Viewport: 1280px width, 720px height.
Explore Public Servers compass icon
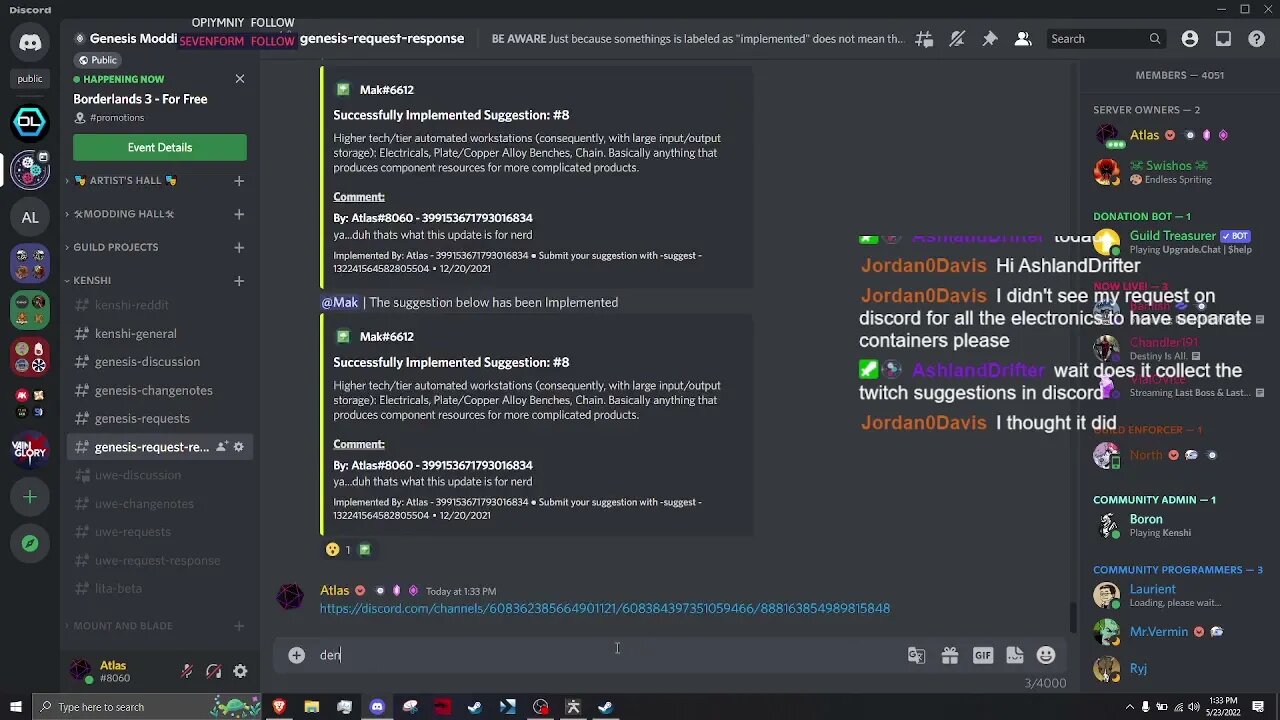click(x=30, y=544)
